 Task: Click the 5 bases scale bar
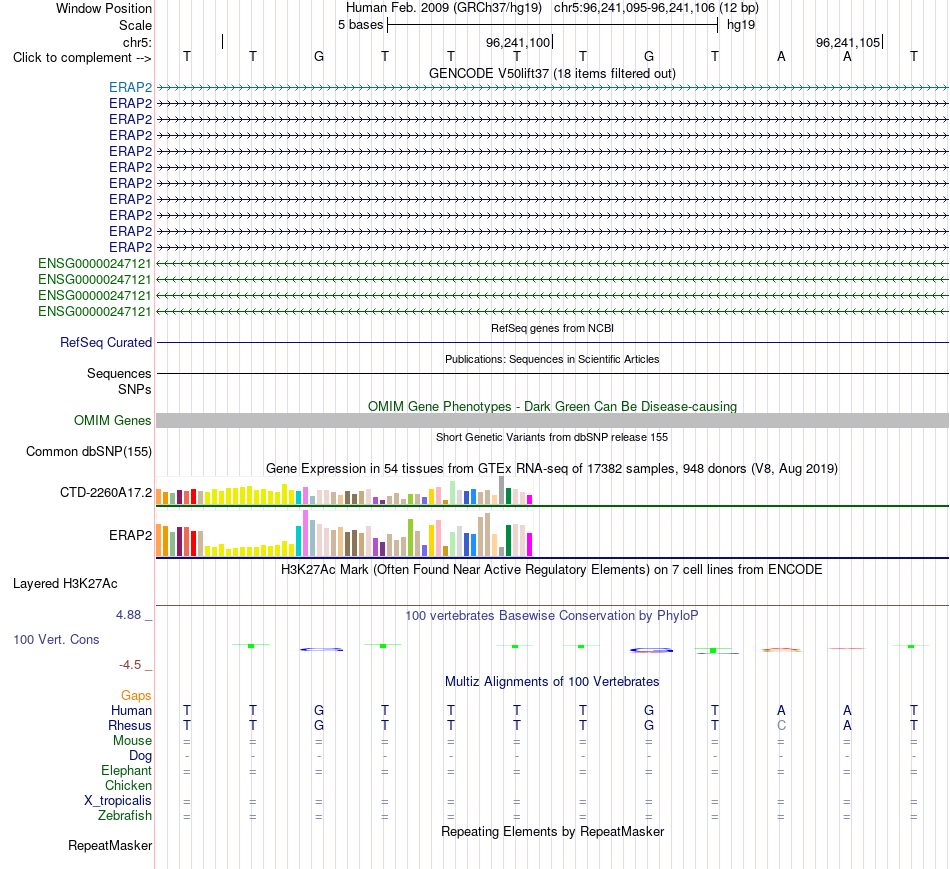pos(553,25)
